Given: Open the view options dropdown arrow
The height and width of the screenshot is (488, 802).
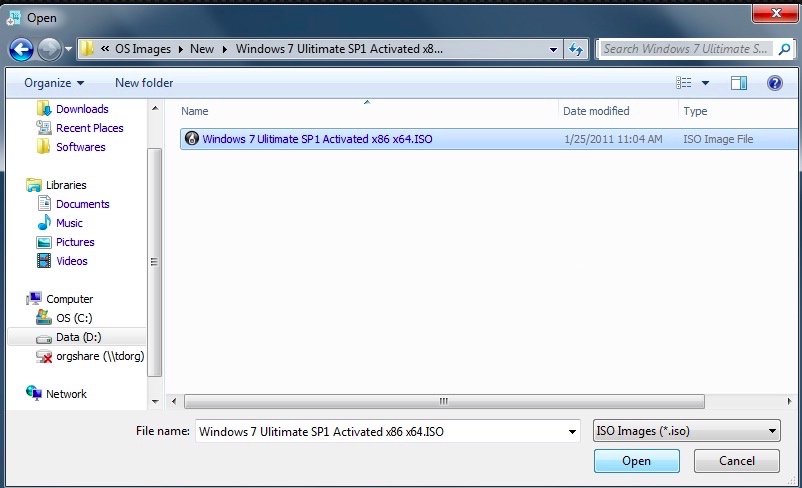Looking at the screenshot, I should (x=705, y=83).
